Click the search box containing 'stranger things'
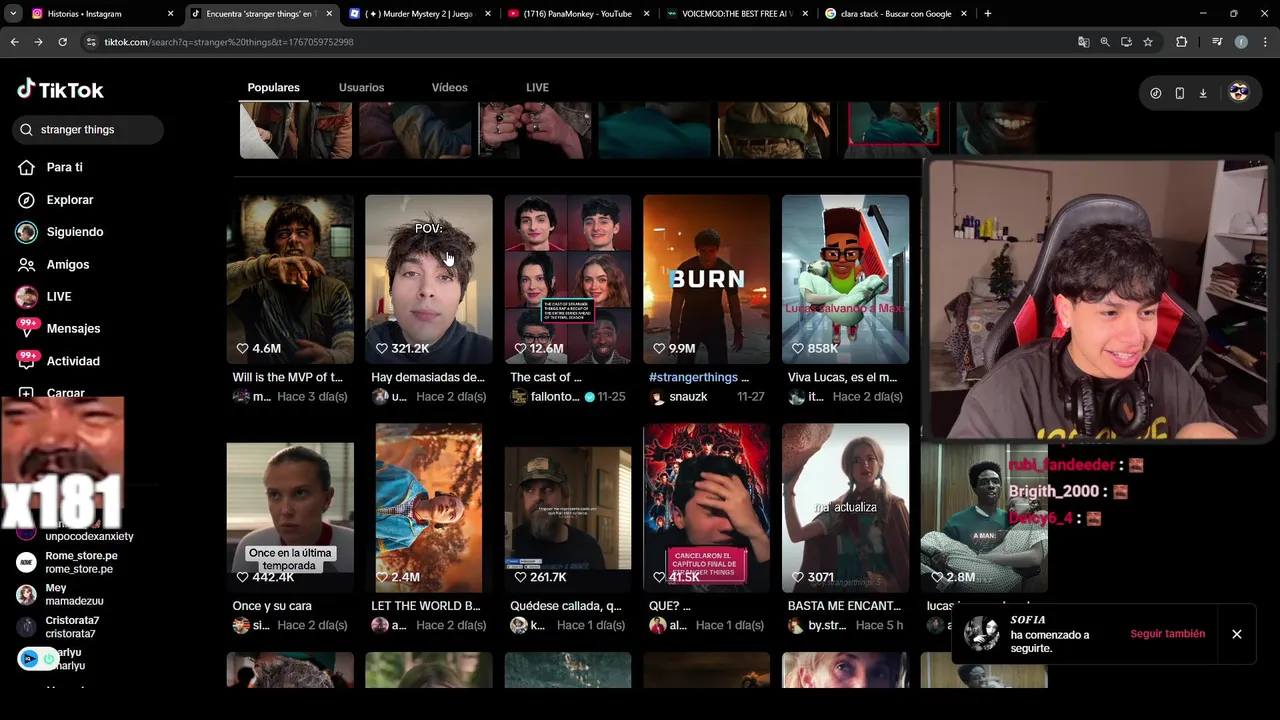 [x=88, y=129]
